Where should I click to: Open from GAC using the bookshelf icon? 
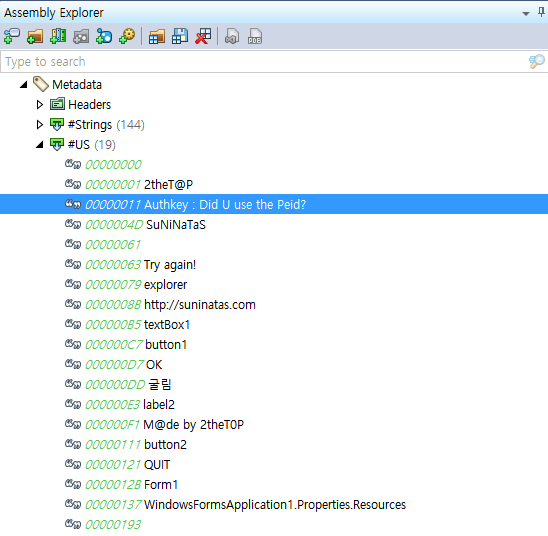(x=58, y=36)
